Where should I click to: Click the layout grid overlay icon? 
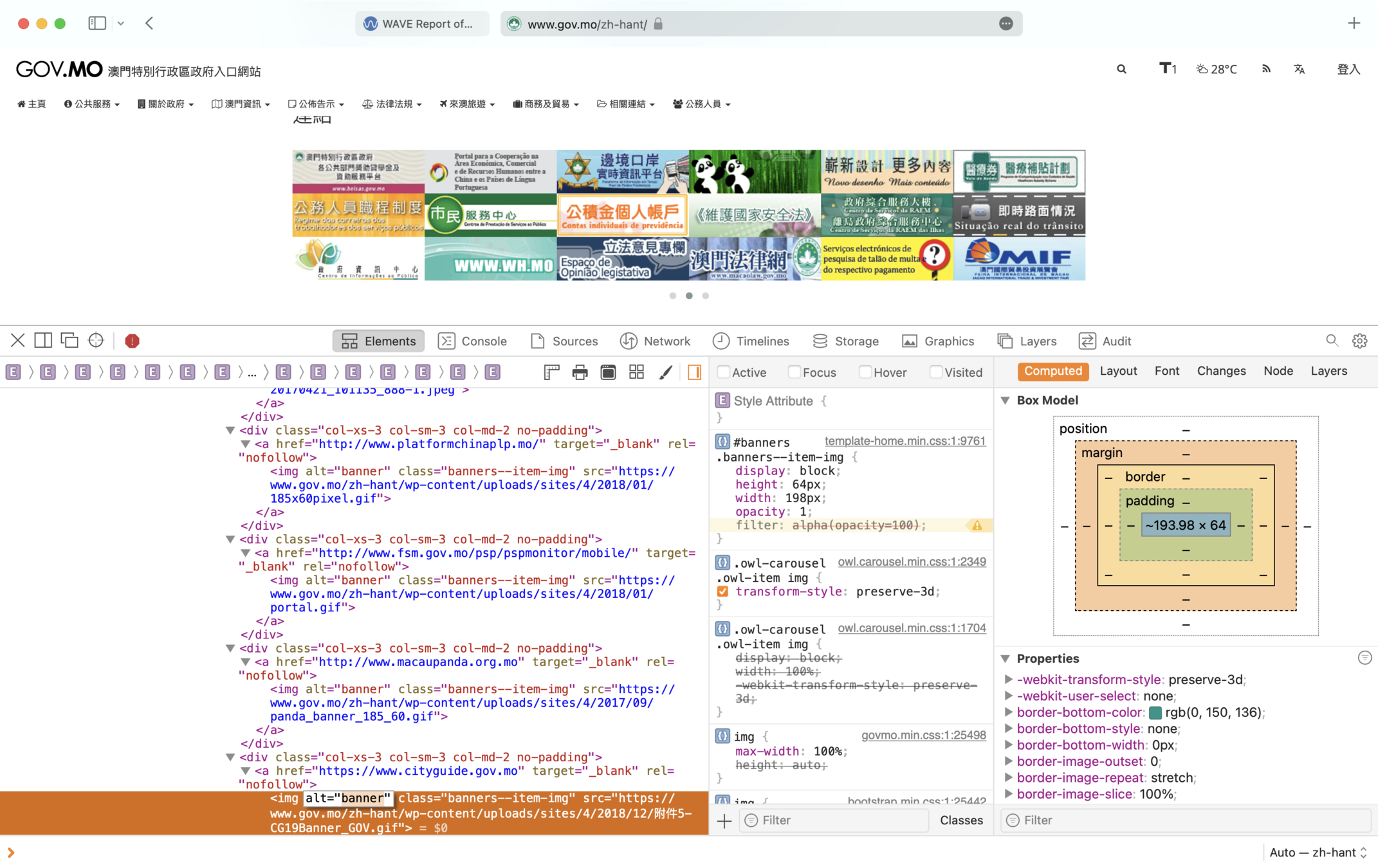click(x=636, y=372)
